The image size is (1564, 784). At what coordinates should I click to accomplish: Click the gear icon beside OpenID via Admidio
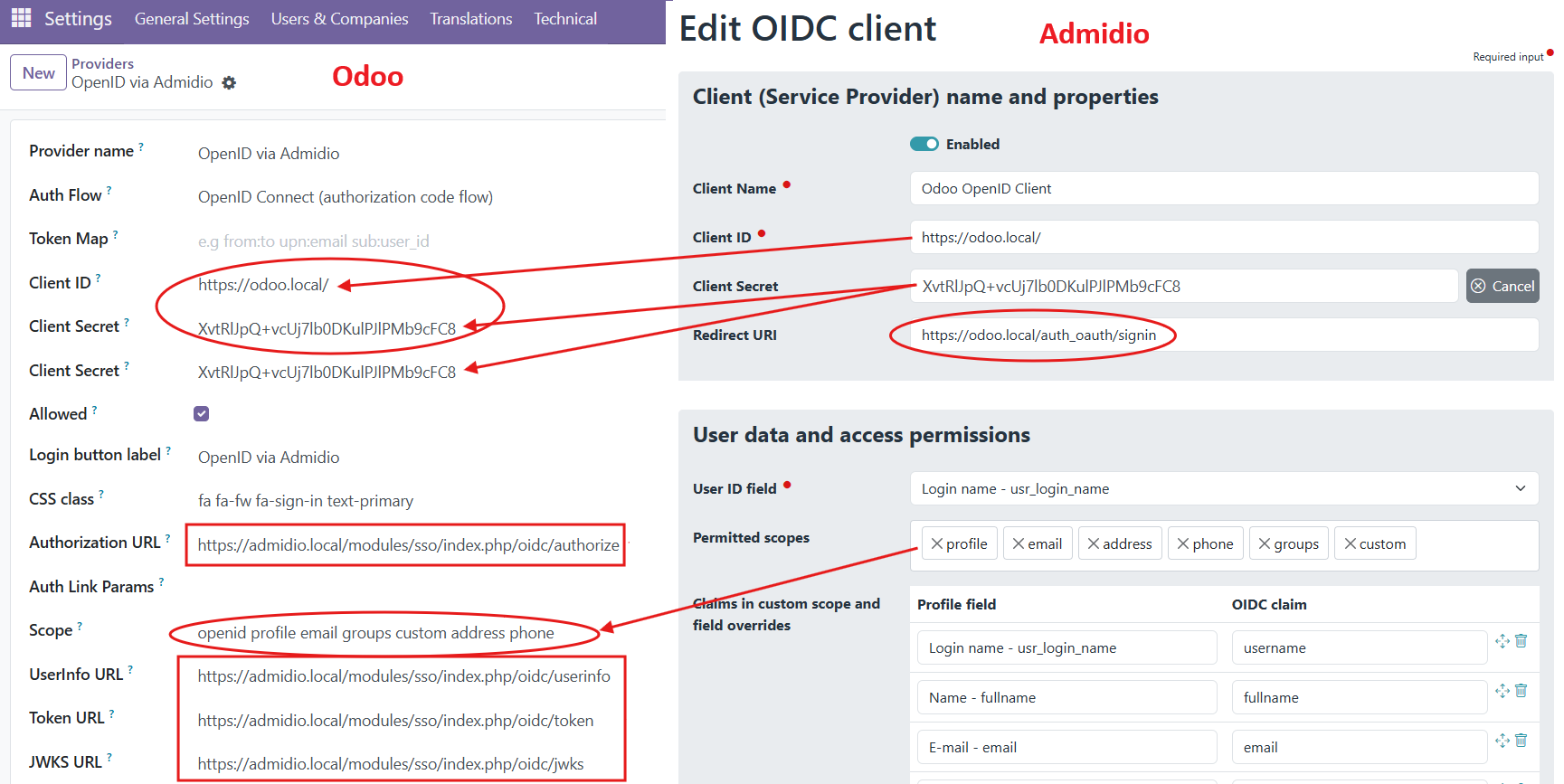click(x=229, y=83)
